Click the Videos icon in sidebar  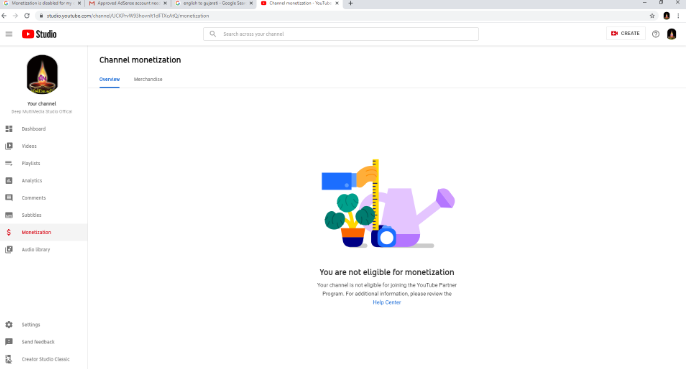click(x=9, y=146)
